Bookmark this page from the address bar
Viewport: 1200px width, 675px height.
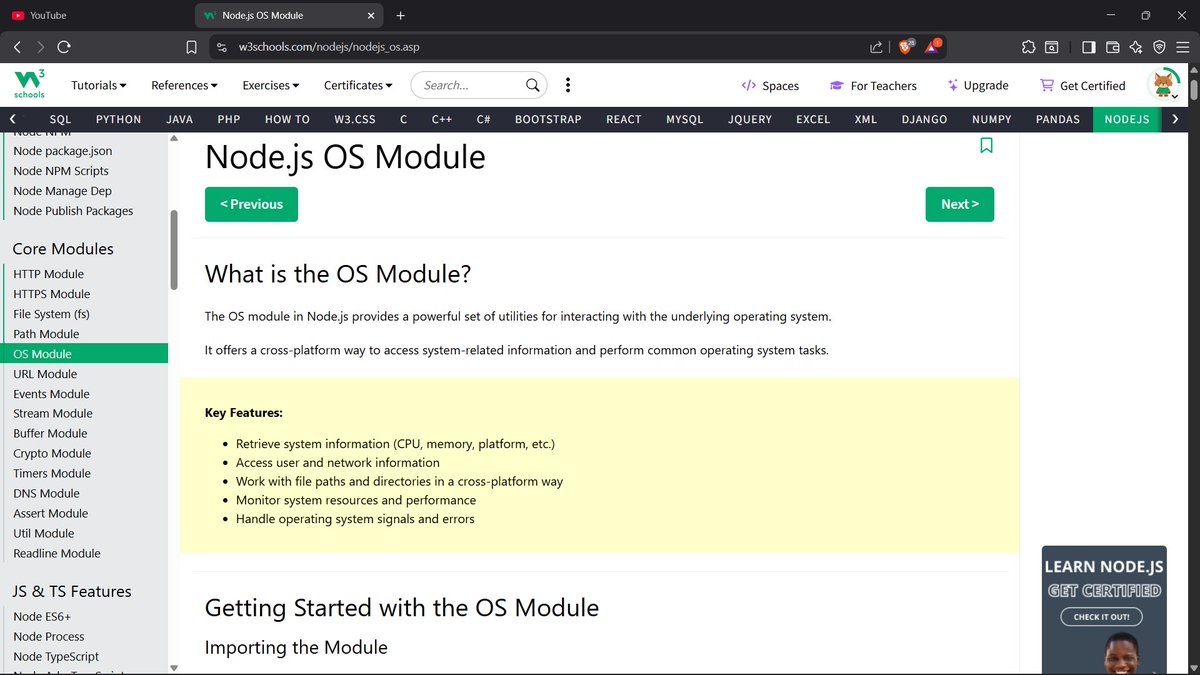(191, 47)
